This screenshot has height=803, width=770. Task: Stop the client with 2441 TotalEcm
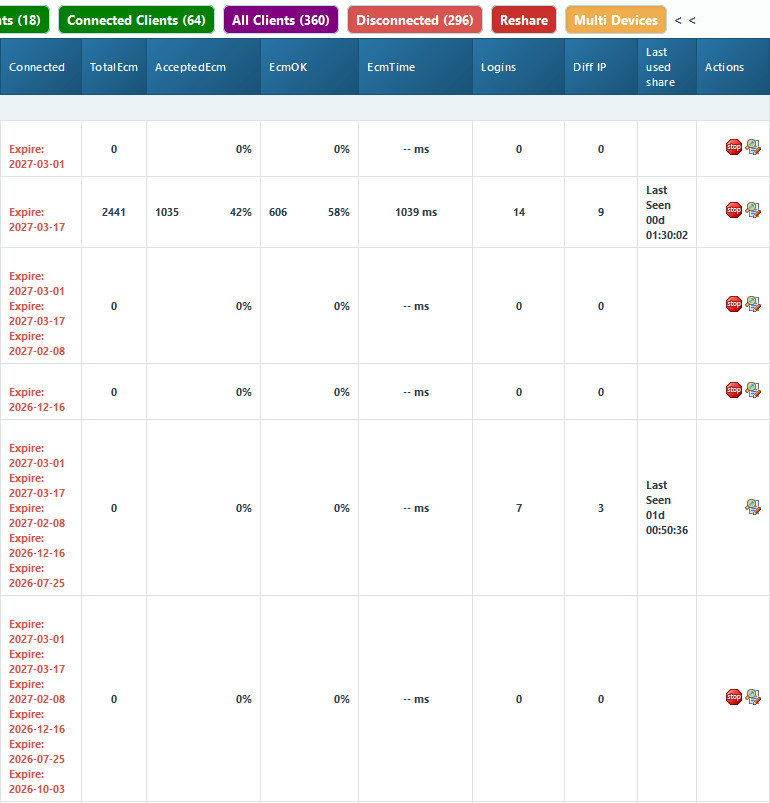click(734, 210)
